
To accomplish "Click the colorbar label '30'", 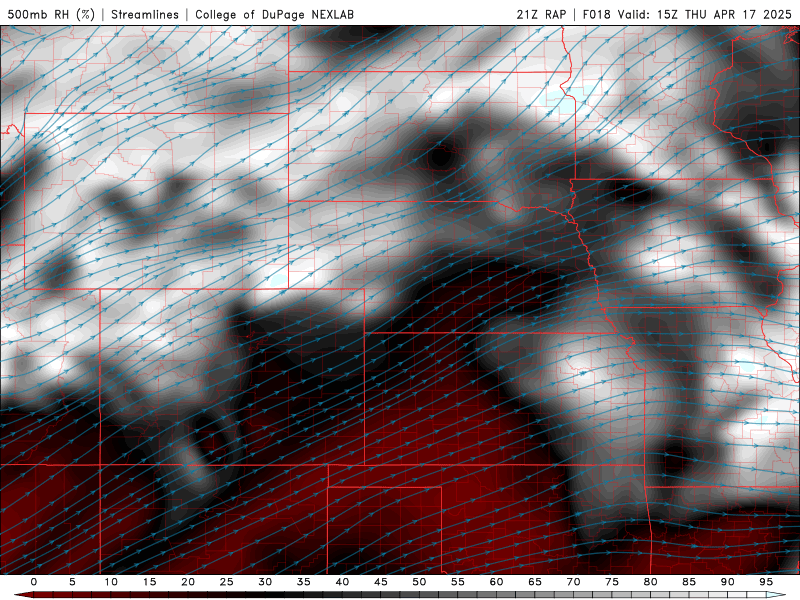I will pyautogui.click(x=265, y=582).
